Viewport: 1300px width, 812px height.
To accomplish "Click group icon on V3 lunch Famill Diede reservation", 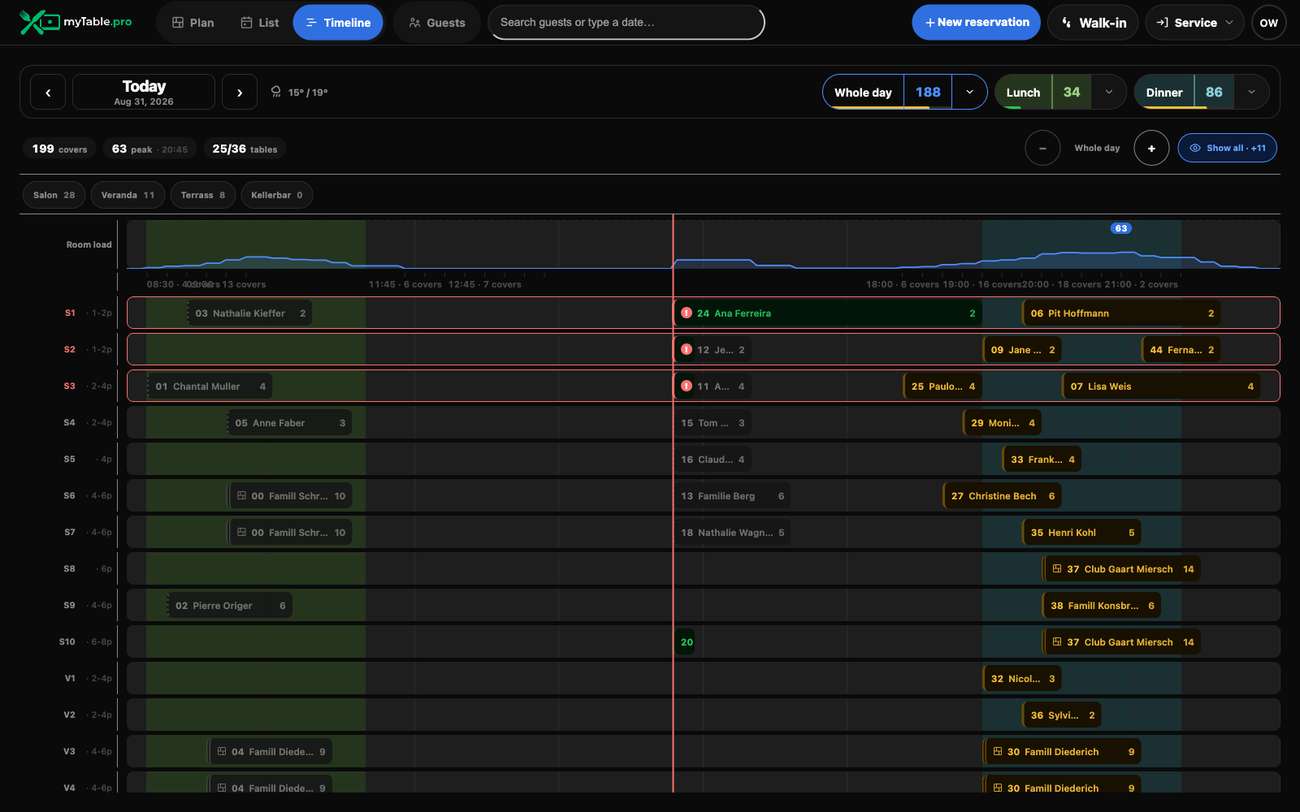I will (221, 752).
